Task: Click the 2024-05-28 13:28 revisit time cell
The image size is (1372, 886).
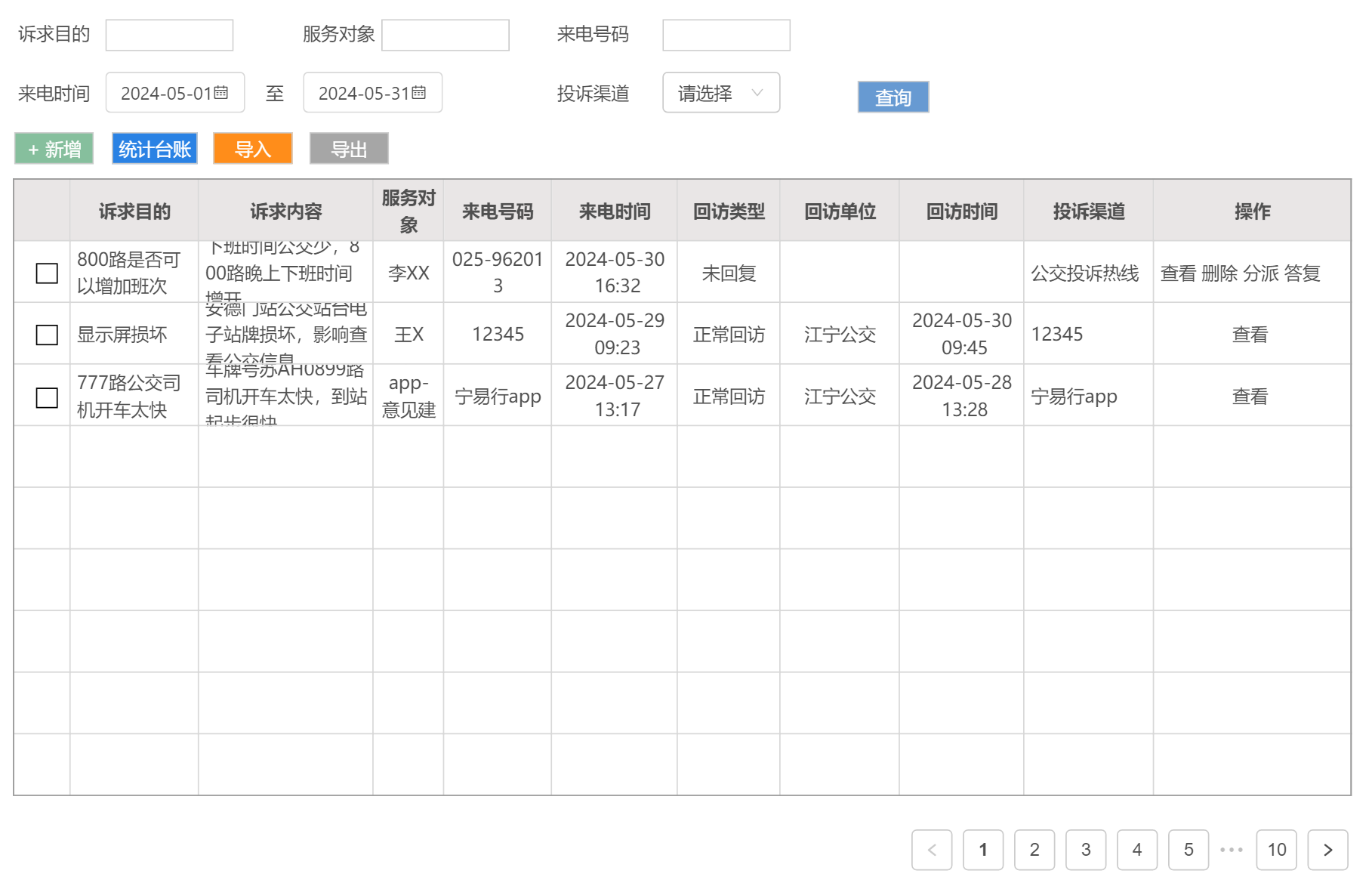Action: click(x=962, y=396)
